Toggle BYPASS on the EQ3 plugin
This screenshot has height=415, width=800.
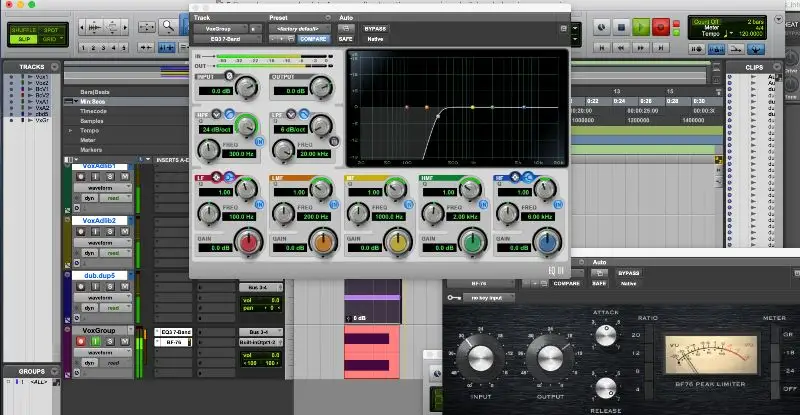click(377, 28)
